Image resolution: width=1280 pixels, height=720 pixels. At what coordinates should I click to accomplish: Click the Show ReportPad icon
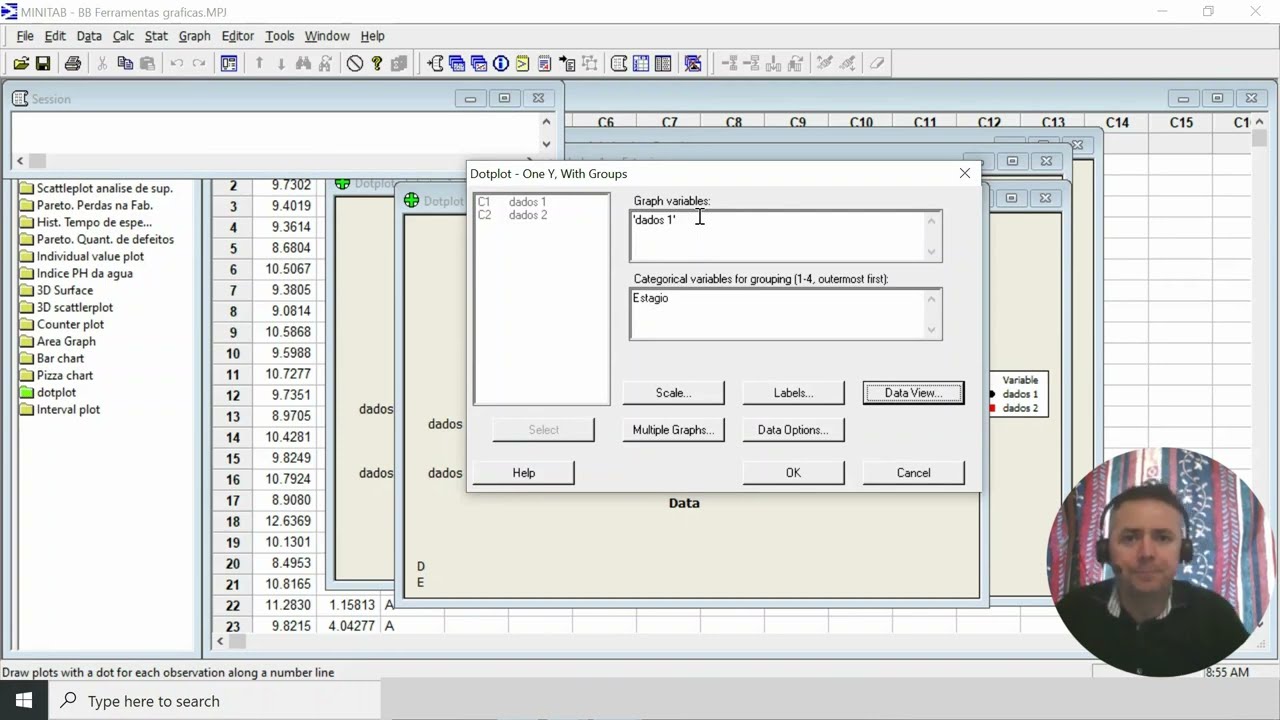[545, 63]
